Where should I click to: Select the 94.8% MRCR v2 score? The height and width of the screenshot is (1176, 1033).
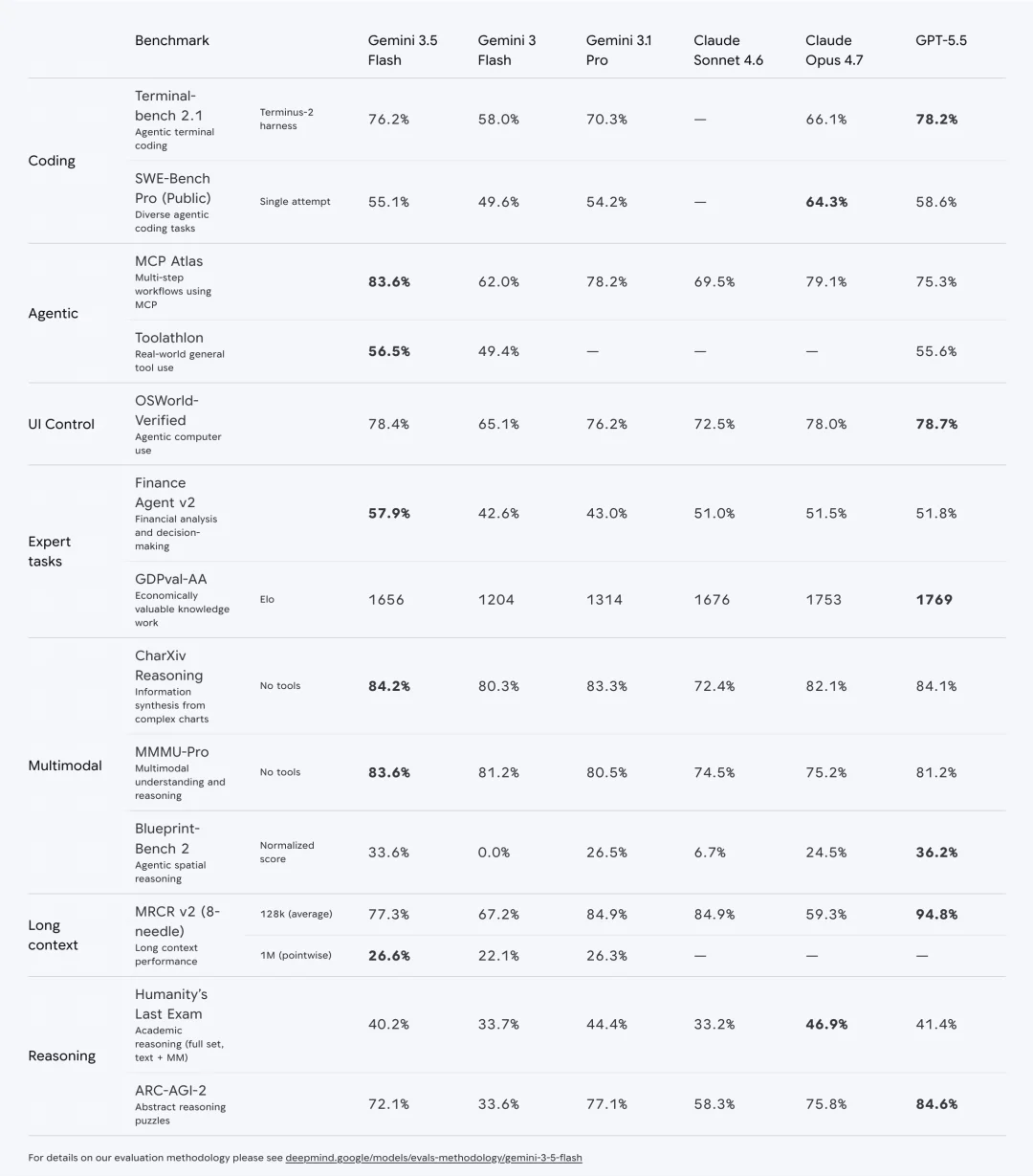pyautogui.click(x=936, y=915)
